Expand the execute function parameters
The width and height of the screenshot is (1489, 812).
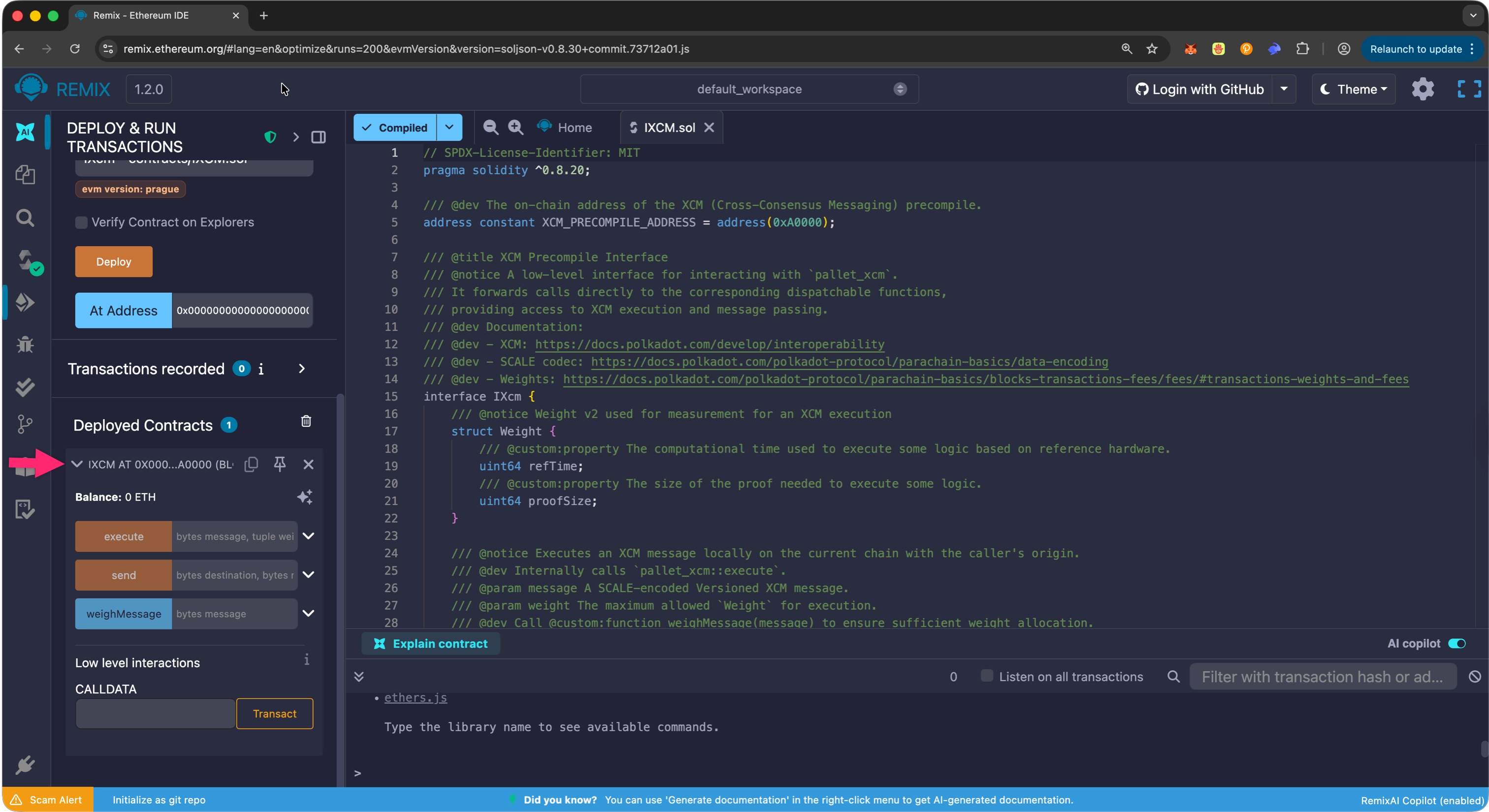pyautogui.click(x=309, y=536)
